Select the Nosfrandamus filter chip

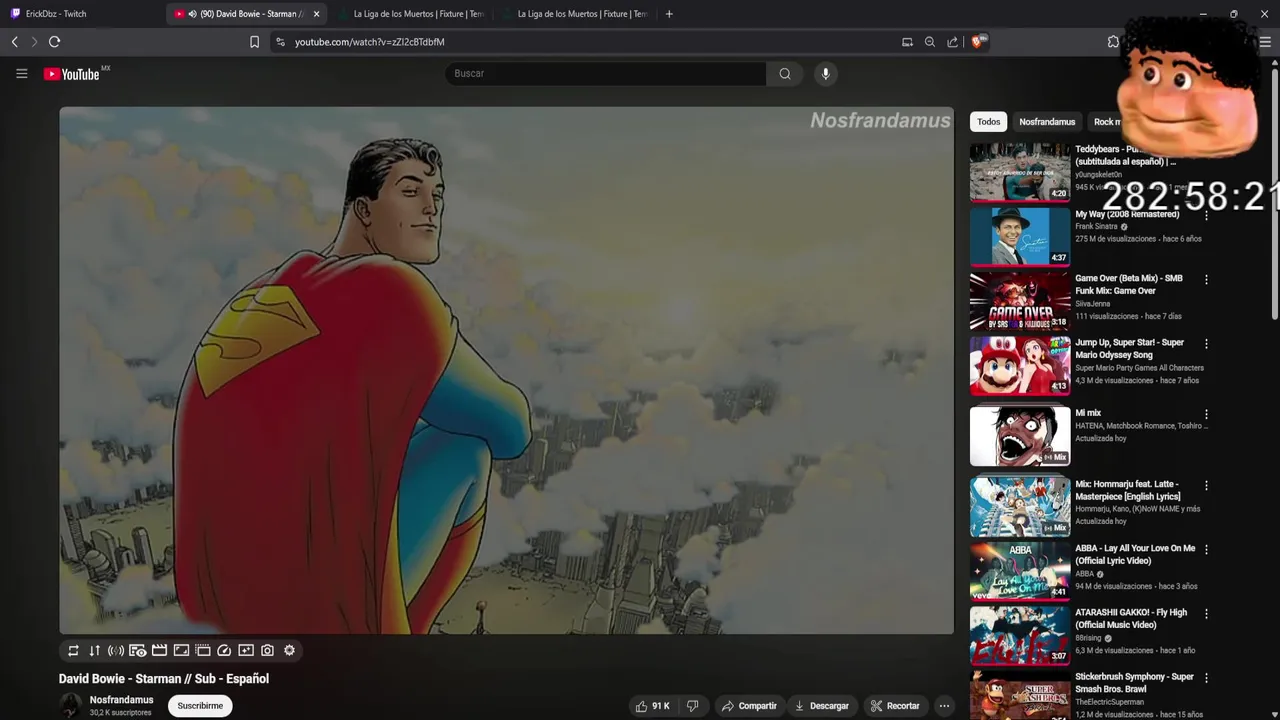click(1047, 122)
